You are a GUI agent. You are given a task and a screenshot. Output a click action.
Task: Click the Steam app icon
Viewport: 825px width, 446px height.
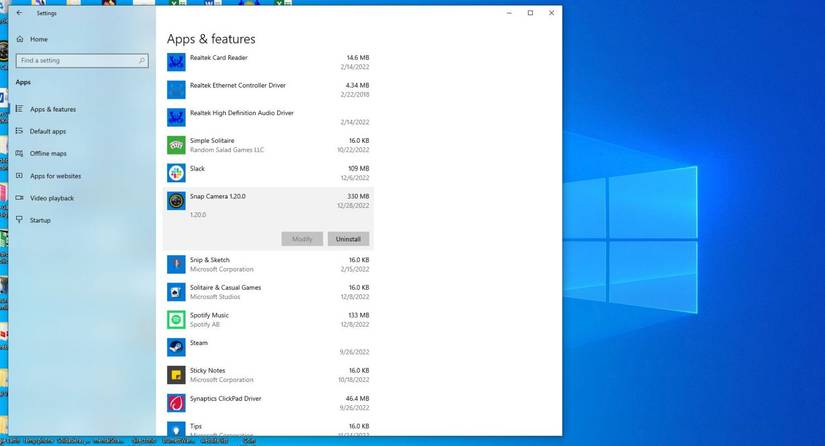click(x=176, y=347)
